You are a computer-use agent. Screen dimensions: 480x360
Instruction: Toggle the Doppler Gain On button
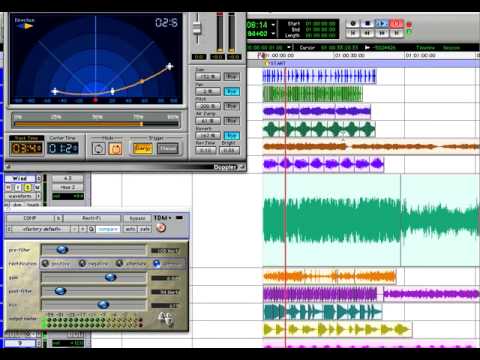(x=232, y=76)
